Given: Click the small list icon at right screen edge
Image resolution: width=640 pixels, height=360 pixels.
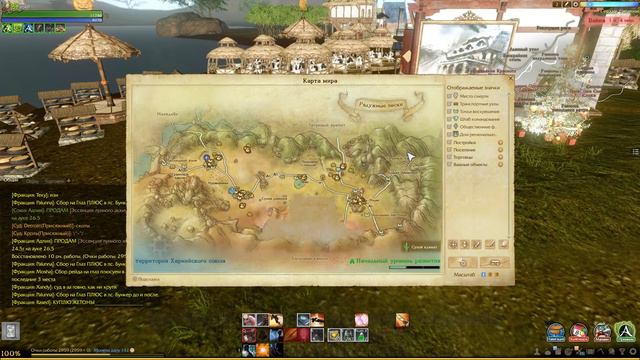Looking at the screenshot, I should click(636, 152).
